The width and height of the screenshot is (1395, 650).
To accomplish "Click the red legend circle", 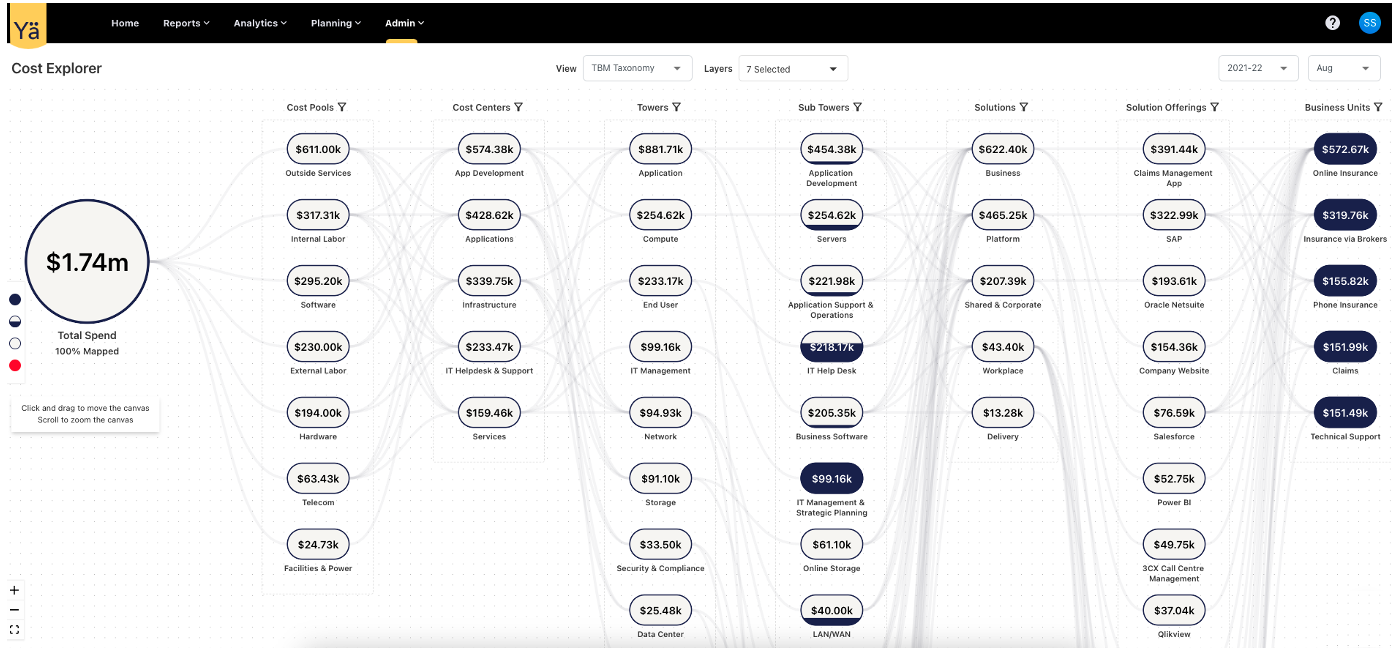I will pos(15,365).
